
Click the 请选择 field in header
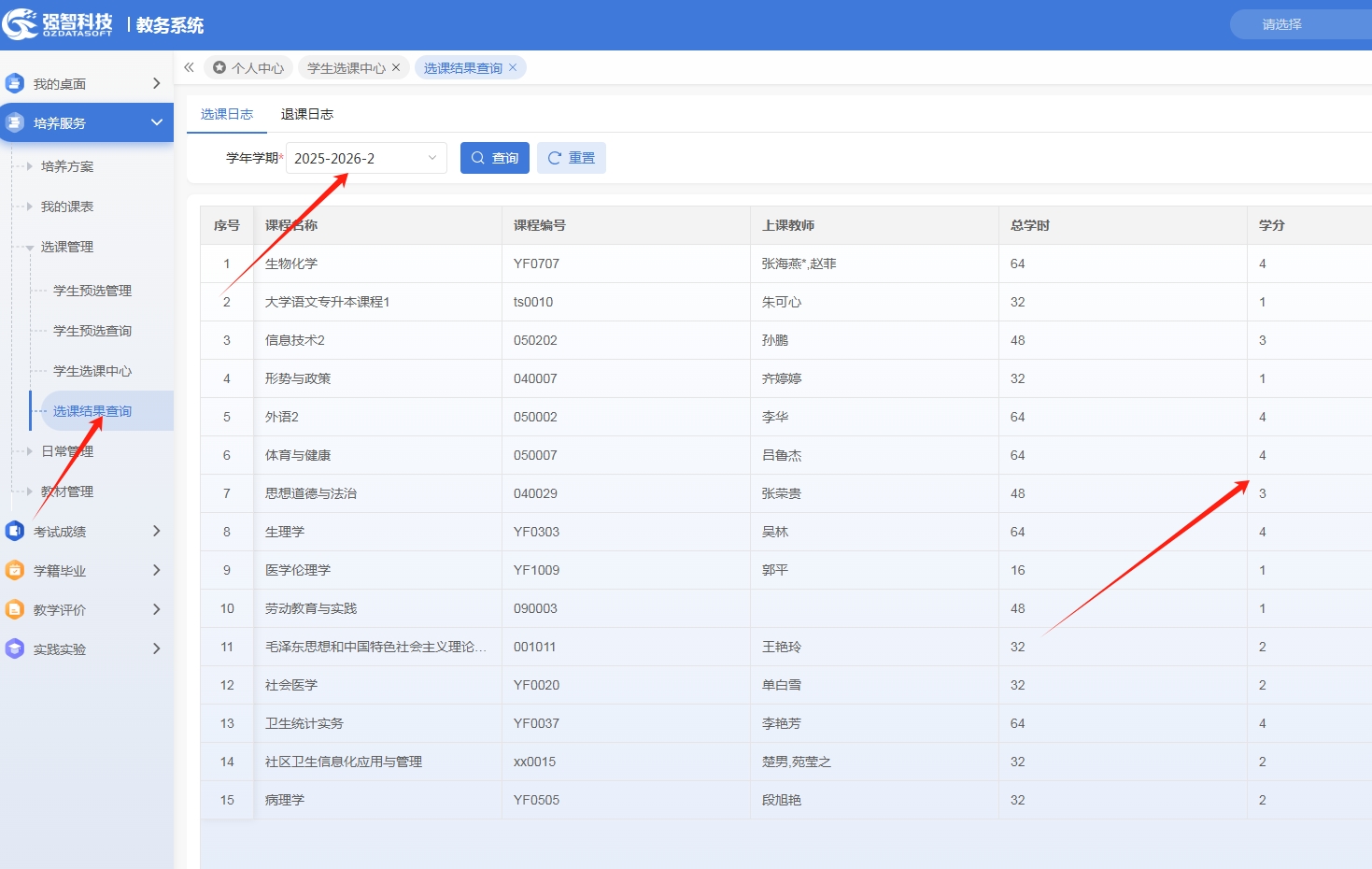1298,24
